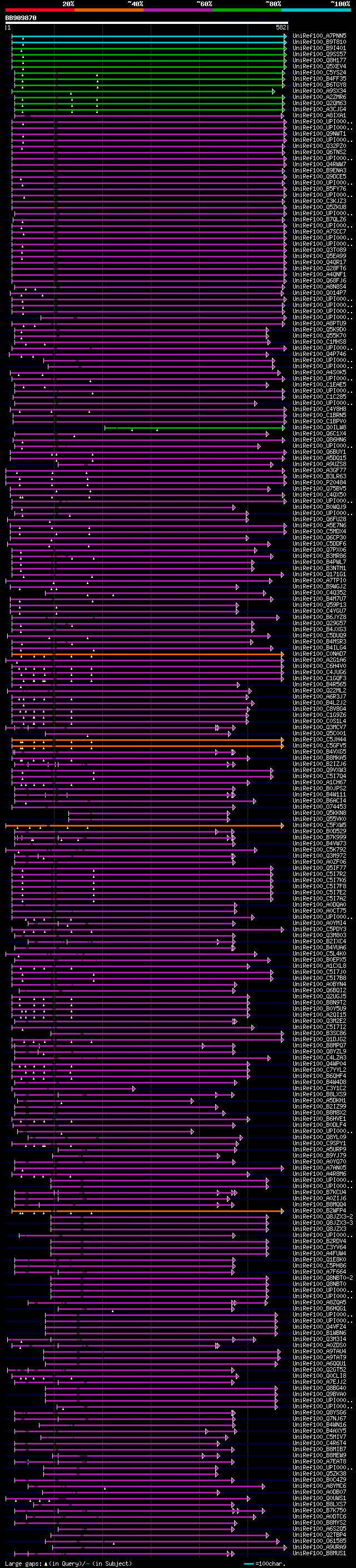Select hit UniRef100_Q28FT6
The image size is (356, 1568).
pyautogui.click(x=319, y=269)
